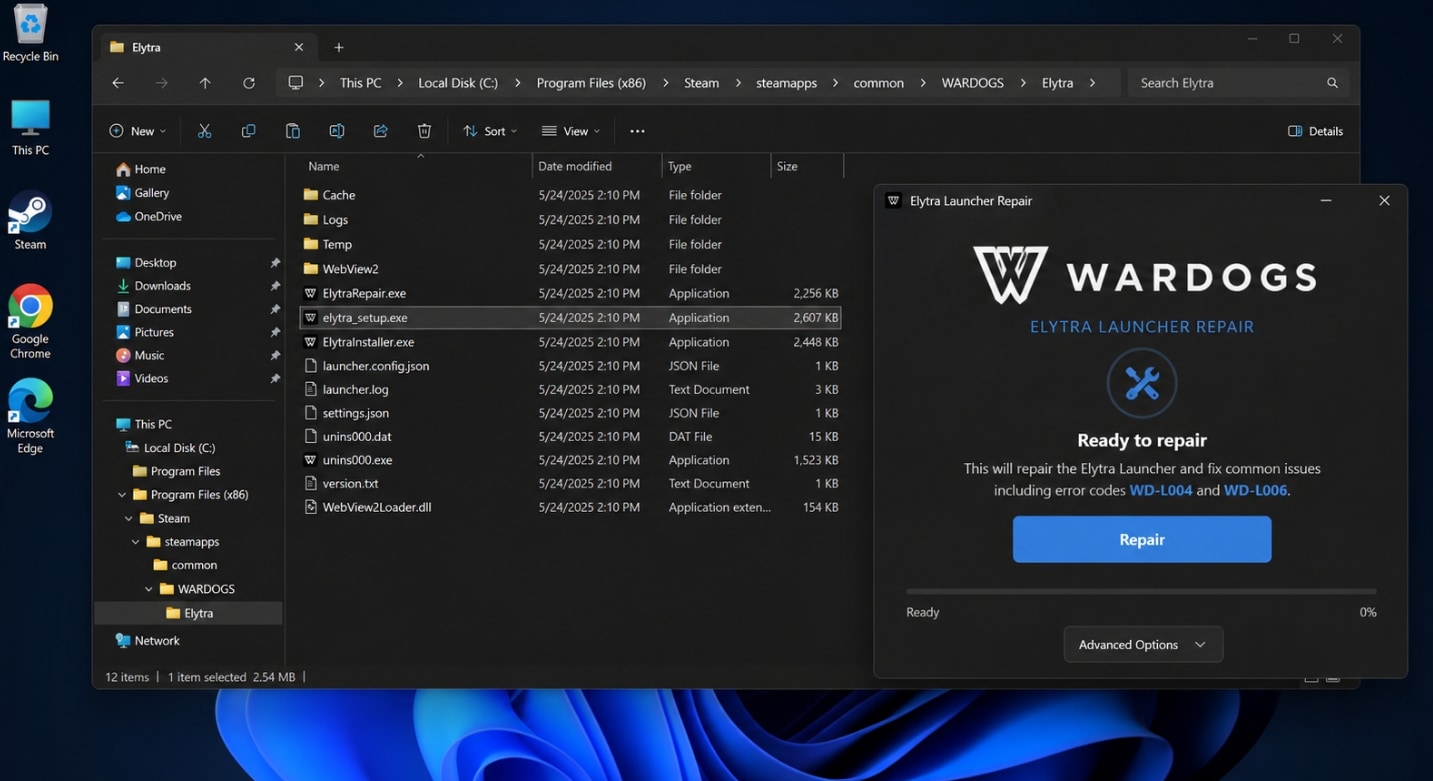Click the Cache folder icon in the list
The image size is (1433, 781).
[311, 195]
